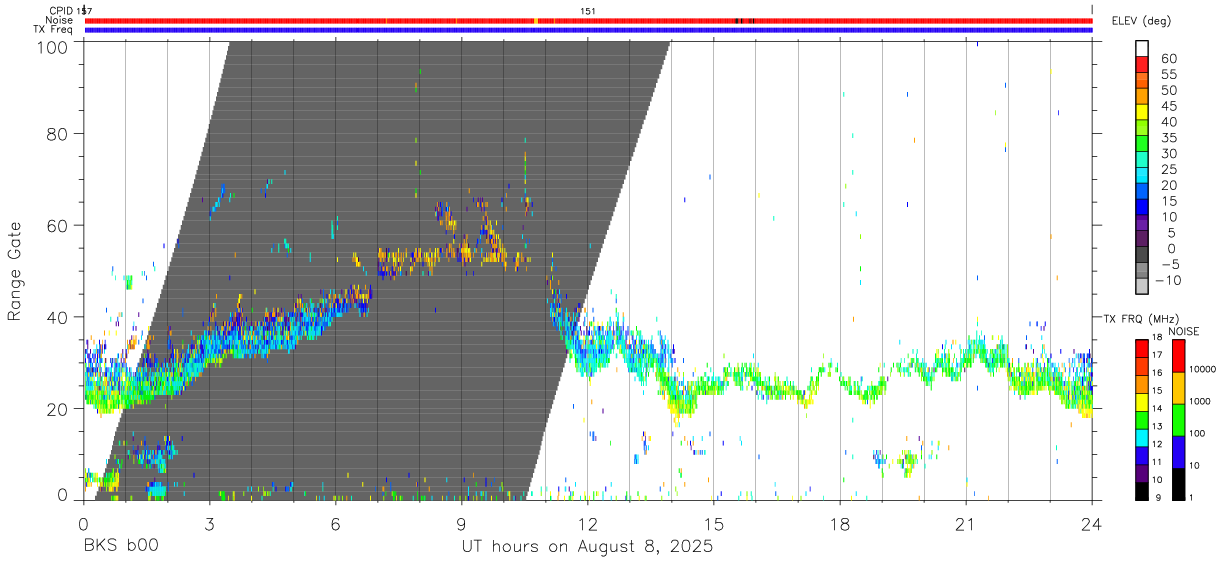Pick the red TX FRQ swatch between 17 and 18
The height and width of the screenshot is (567, 1228).
(1142, 349)
